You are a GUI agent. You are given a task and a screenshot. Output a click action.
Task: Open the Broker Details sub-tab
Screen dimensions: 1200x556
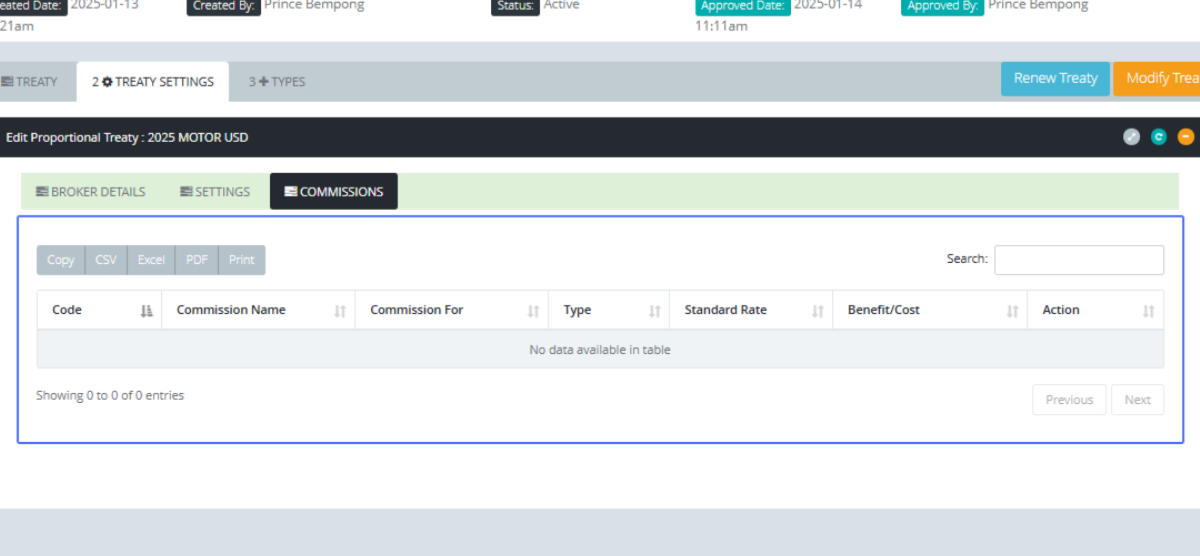click(x=91, y=192)
